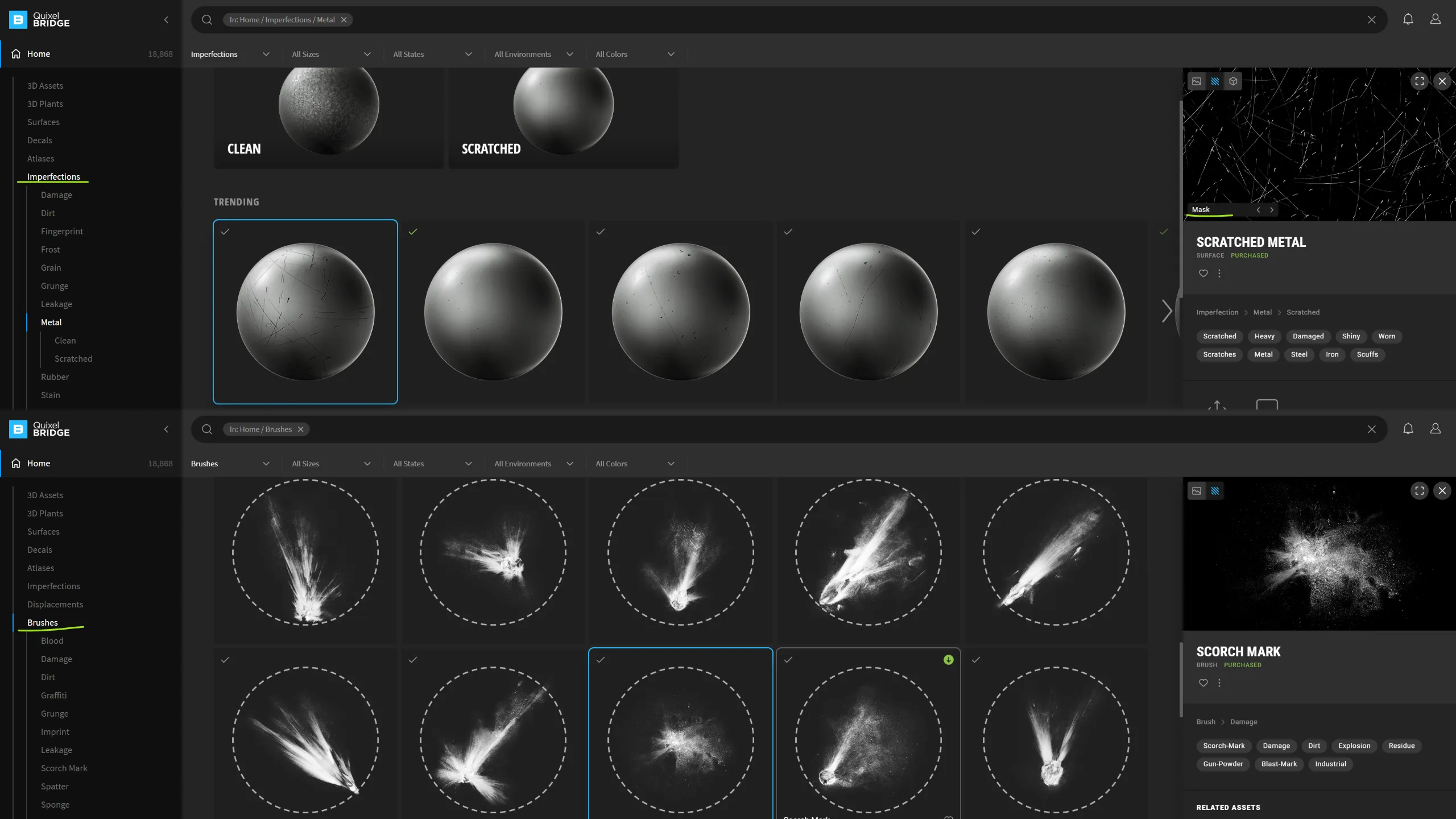Toggle the check mark on the first Trending sphere
The width and height of the screenshot is (1456, 819).
click(225, 231)
